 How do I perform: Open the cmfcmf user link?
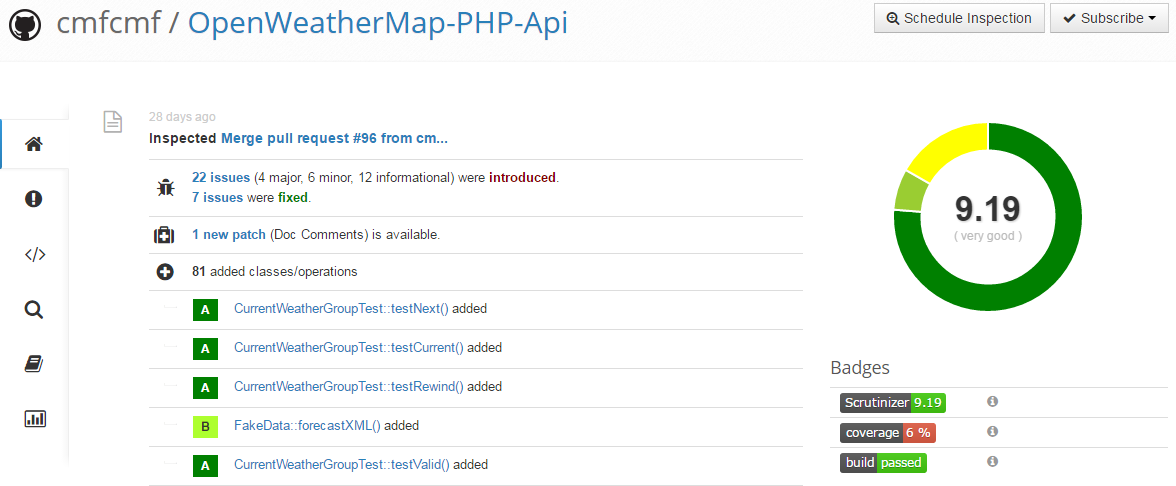109,23
